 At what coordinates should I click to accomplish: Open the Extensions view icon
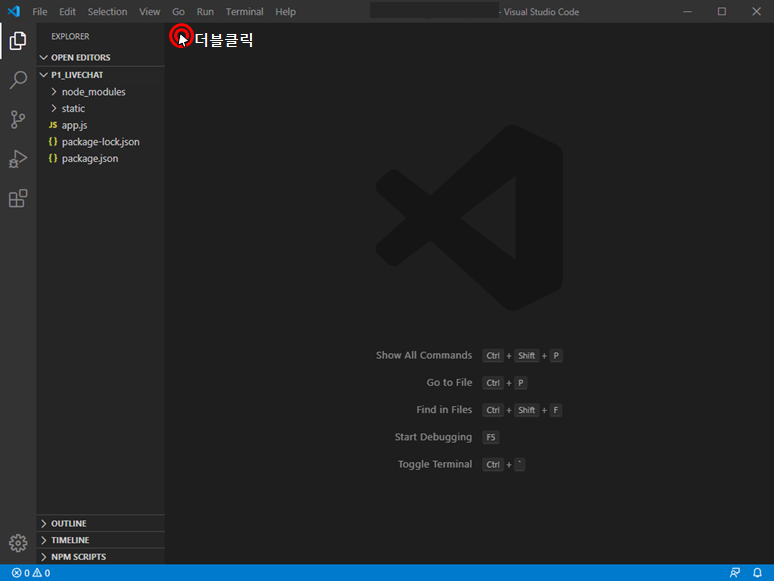click(x=18, y=198)
